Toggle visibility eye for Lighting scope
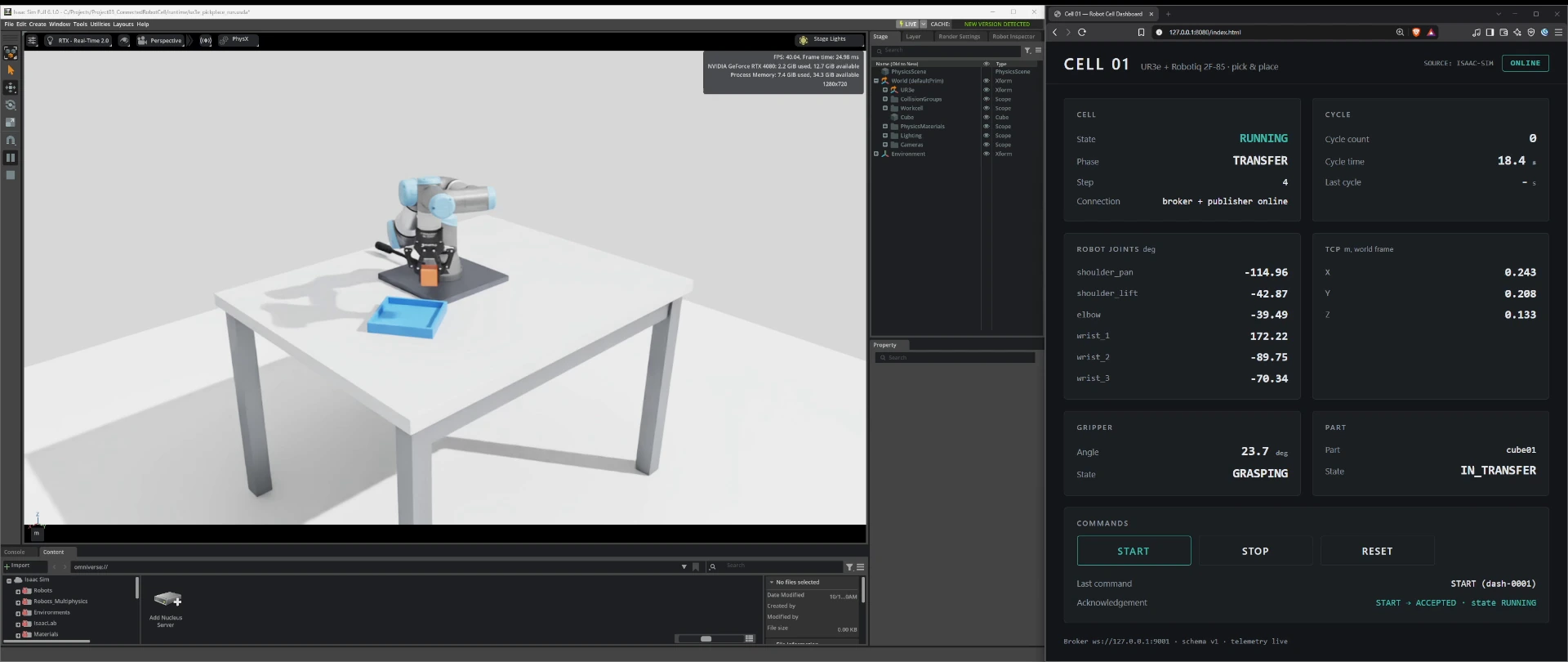Image resolution: width=1568 pixels, height=662 pixels. [986, 136]
